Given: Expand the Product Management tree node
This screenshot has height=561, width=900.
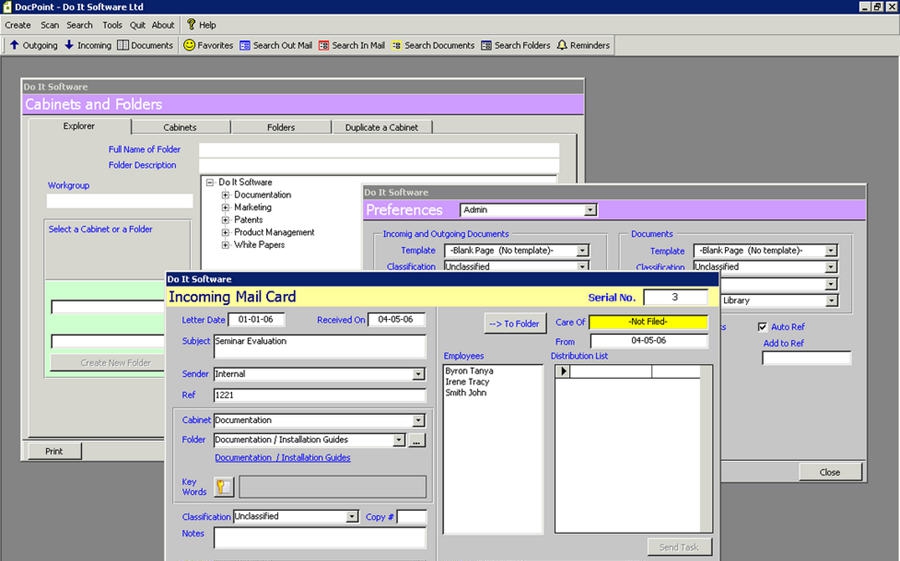Looking at the screenshot, I should pos(226,232).
